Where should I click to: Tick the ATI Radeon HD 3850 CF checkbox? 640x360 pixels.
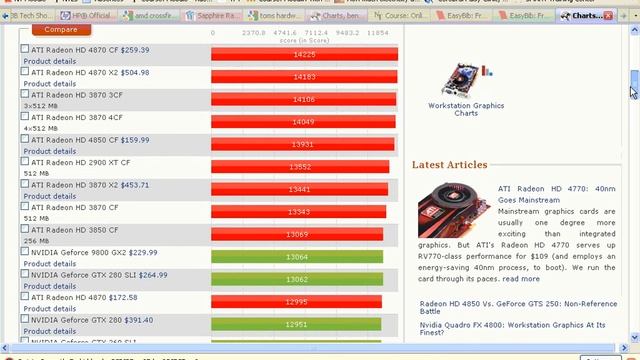tap(25, 229)
